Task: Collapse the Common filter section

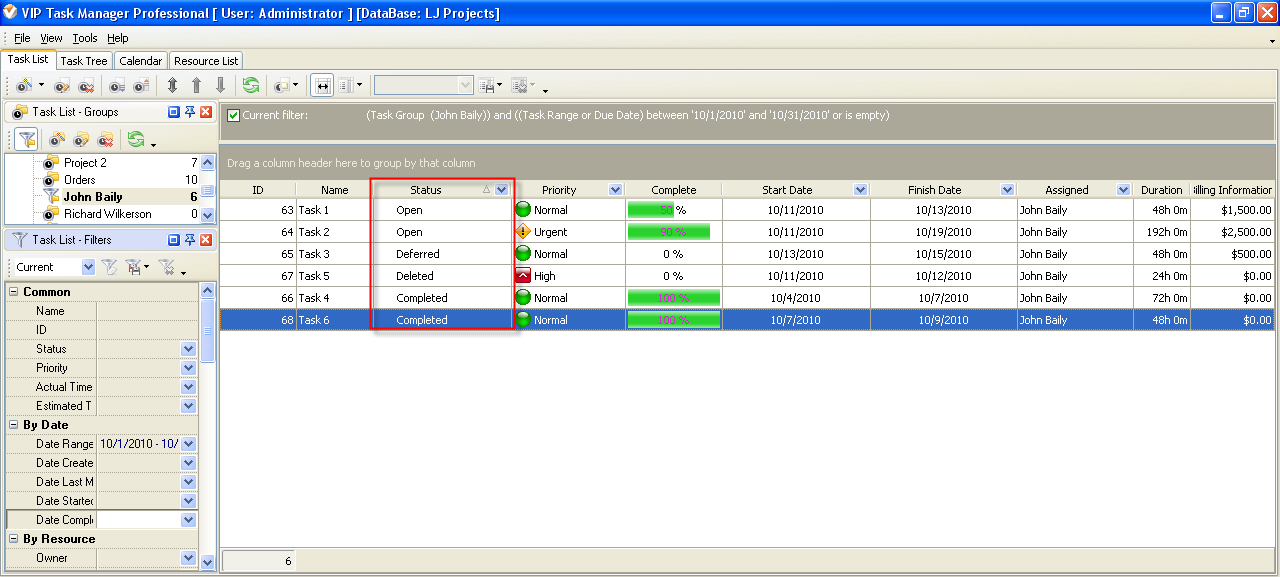Action: (14, 292)
